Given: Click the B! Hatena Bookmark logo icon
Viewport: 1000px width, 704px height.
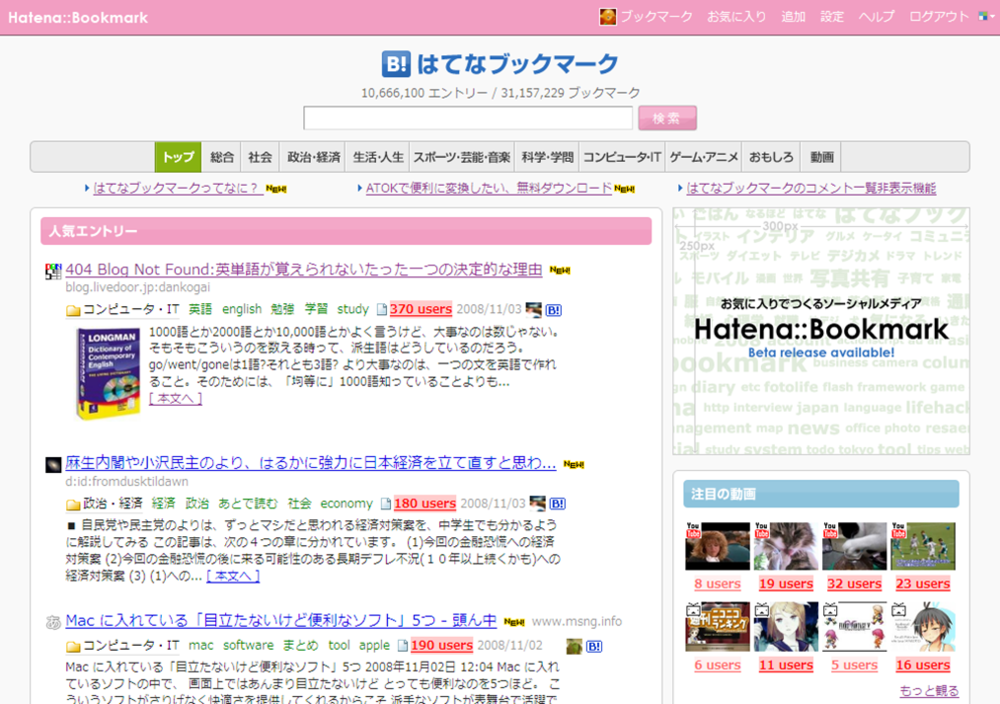Looking at the screenshot, I should pyautogui.click(x=396, y=64).
